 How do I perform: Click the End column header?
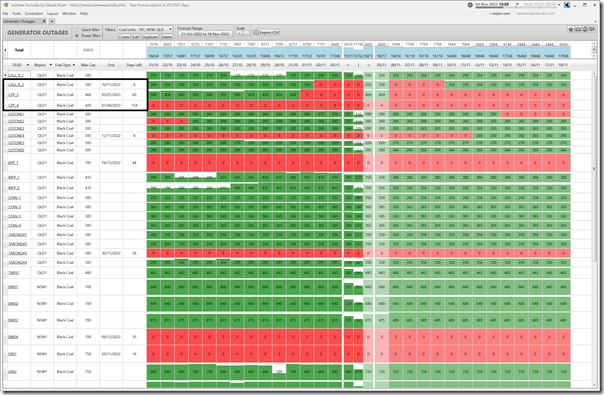tap(111, 65)
